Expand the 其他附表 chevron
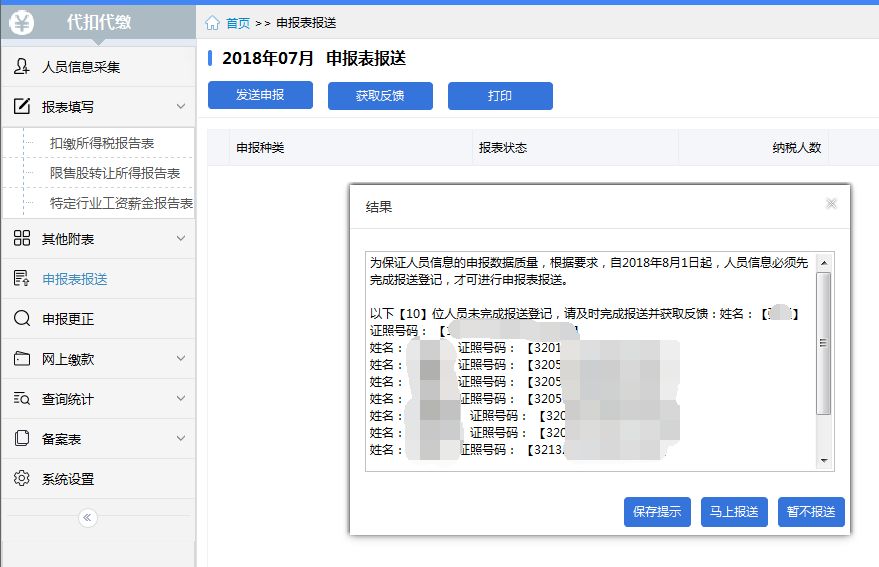 click(181, 238)
